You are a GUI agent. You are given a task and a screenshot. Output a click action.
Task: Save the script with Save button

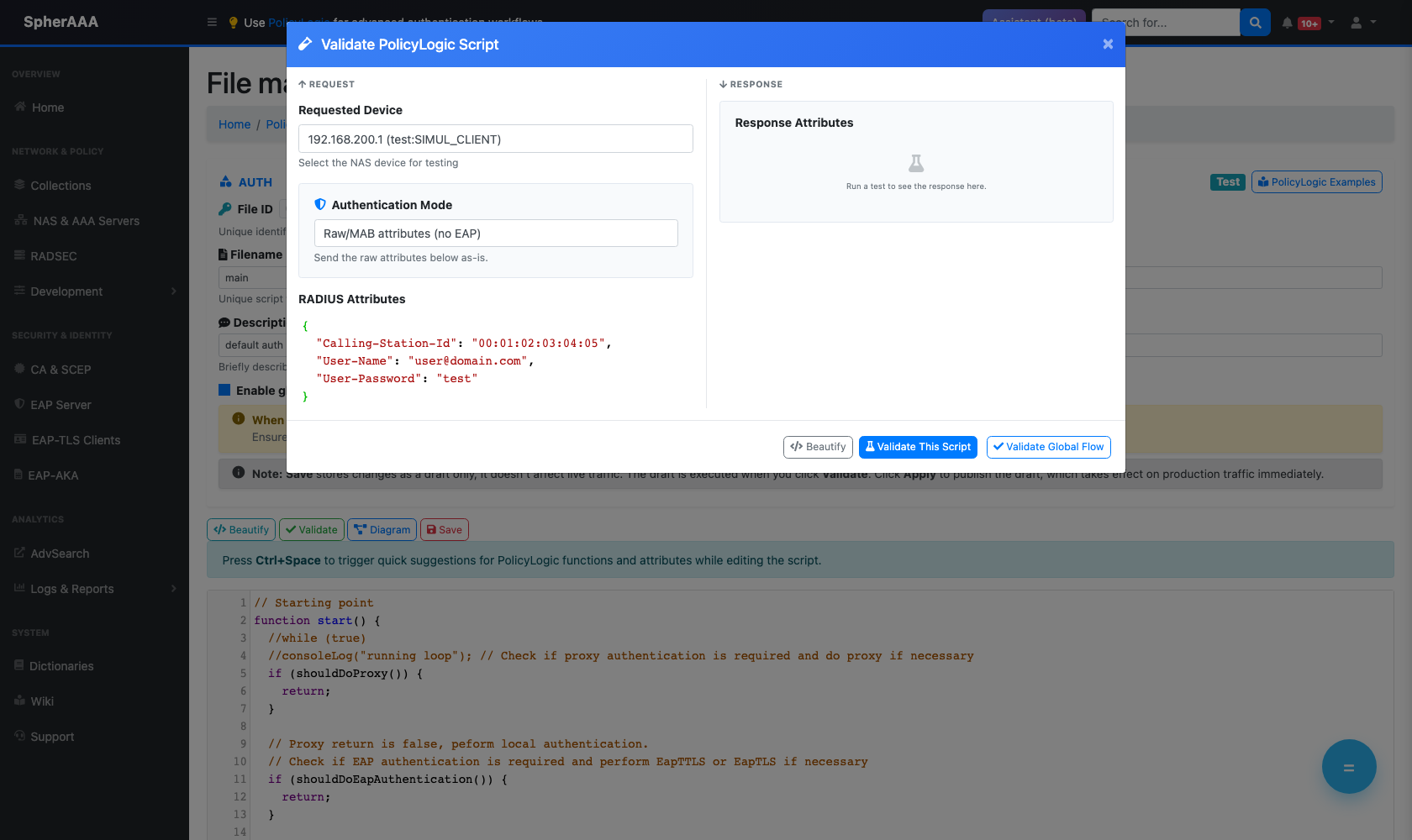(x=444, y=529)
